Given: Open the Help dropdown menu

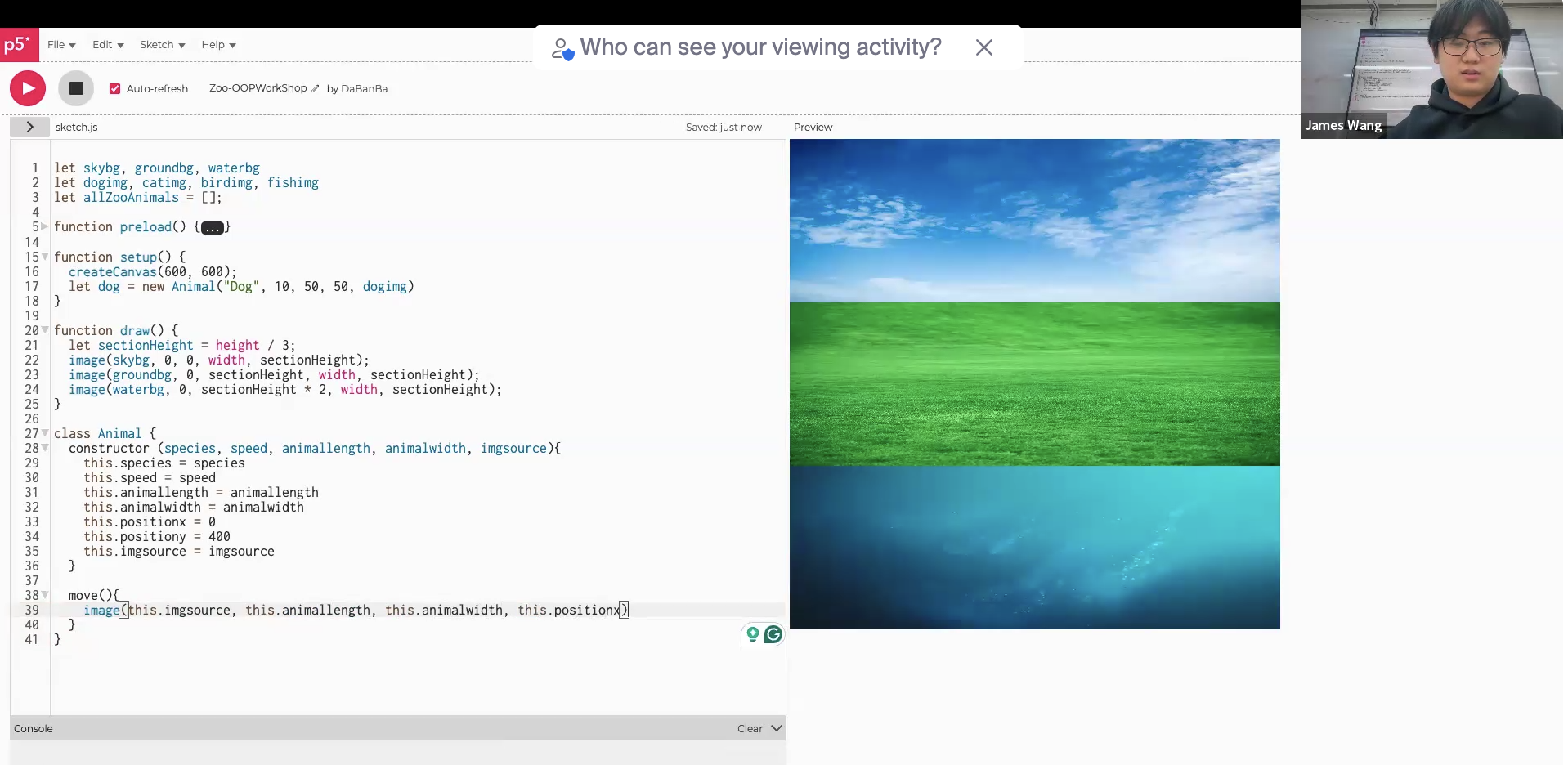Looking at the screenshot, I should tap(218, 45).
